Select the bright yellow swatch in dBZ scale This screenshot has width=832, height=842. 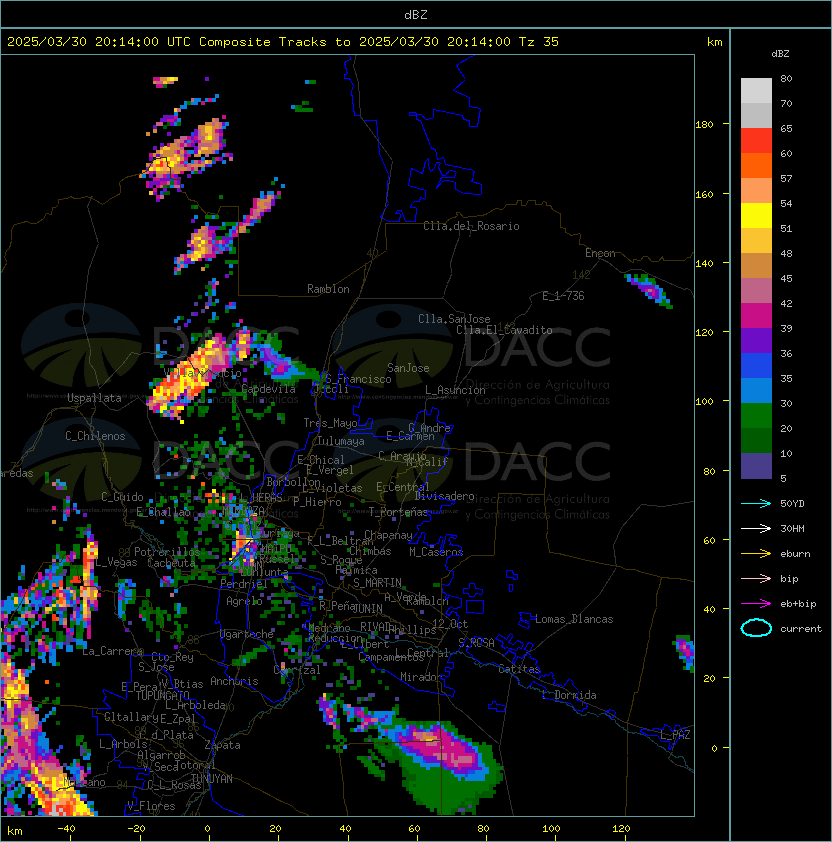pyautogui.click(x=756, y=216)
